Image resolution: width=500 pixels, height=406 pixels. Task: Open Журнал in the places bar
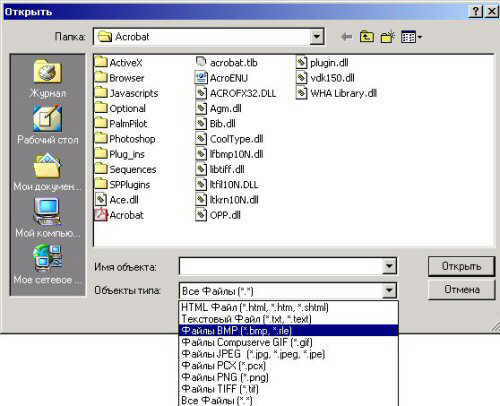pos(47,79)
